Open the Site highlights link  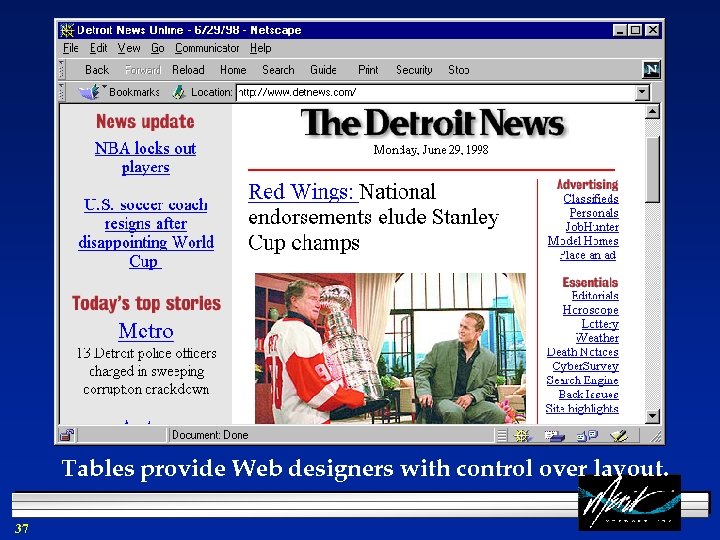[582, 409]
